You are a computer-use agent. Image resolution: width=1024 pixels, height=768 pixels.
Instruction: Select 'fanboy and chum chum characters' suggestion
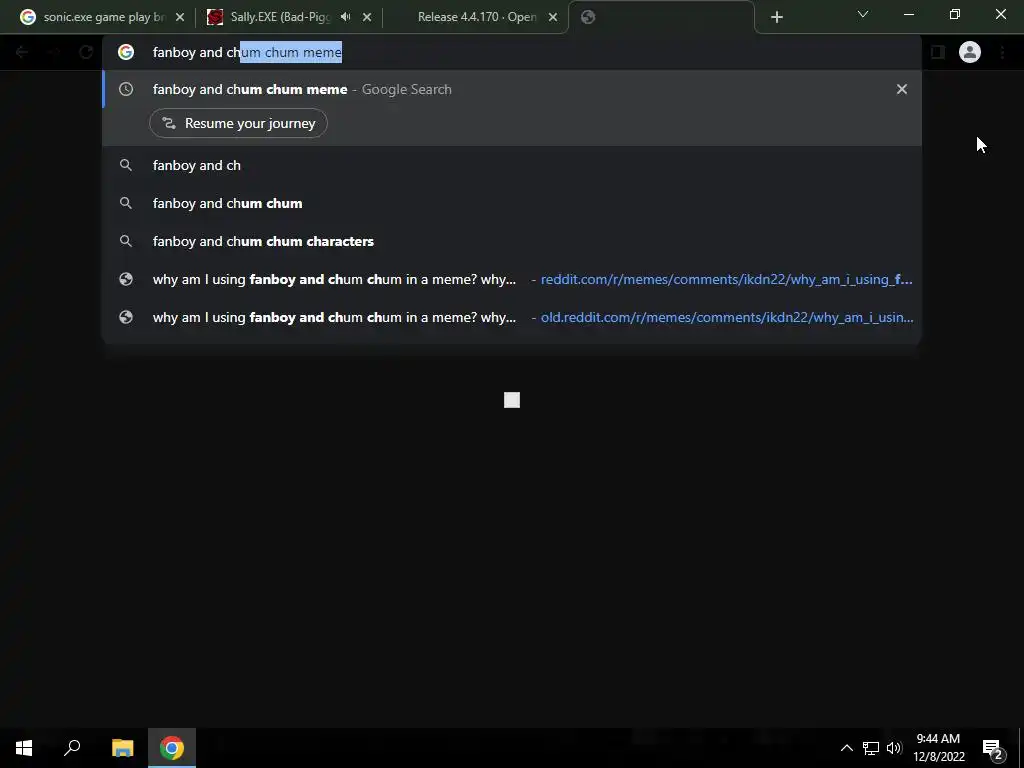512,242
